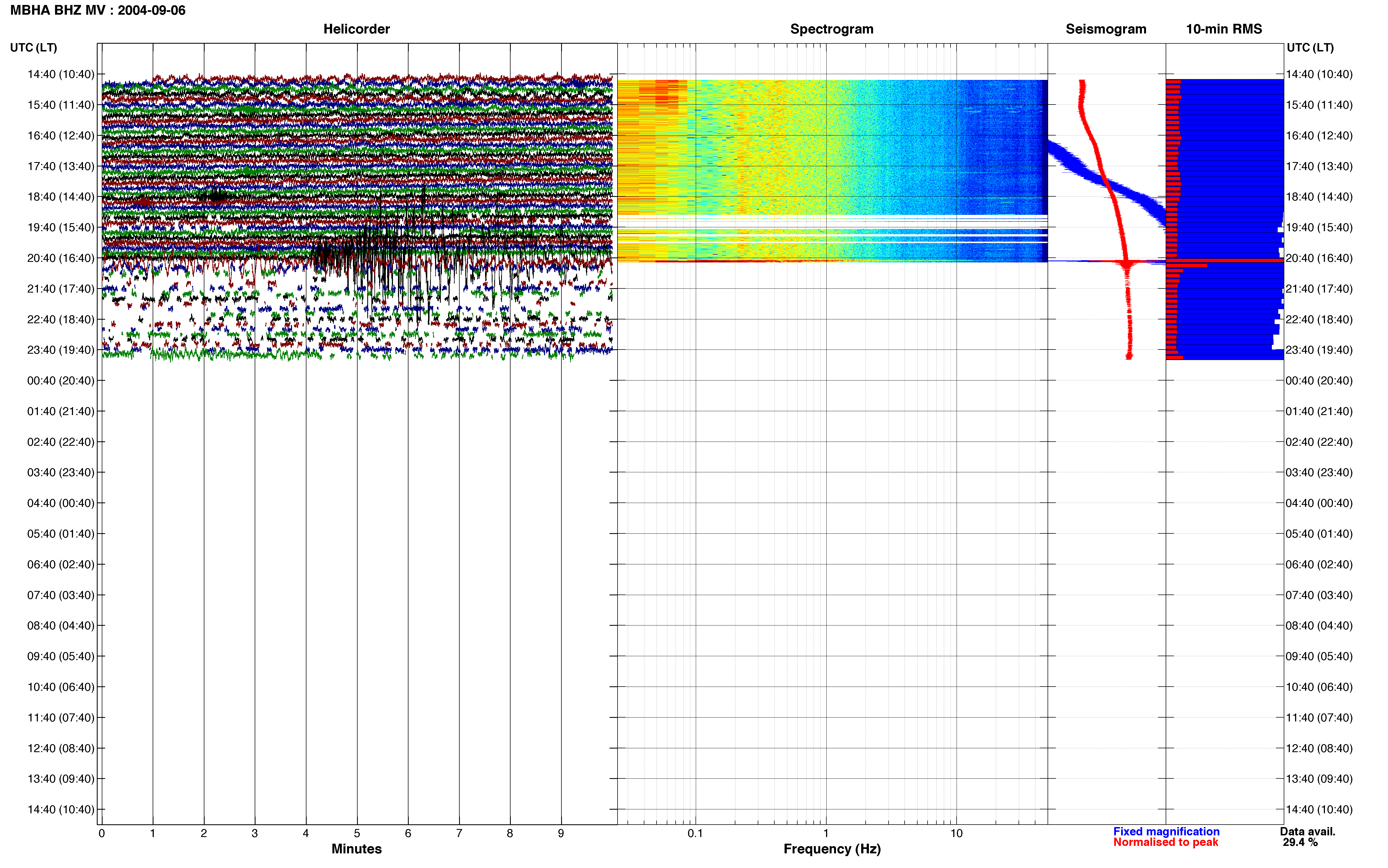Click the left '01:40 (21:40)' time label
The image size is (1388, 868).
point(61,411)
